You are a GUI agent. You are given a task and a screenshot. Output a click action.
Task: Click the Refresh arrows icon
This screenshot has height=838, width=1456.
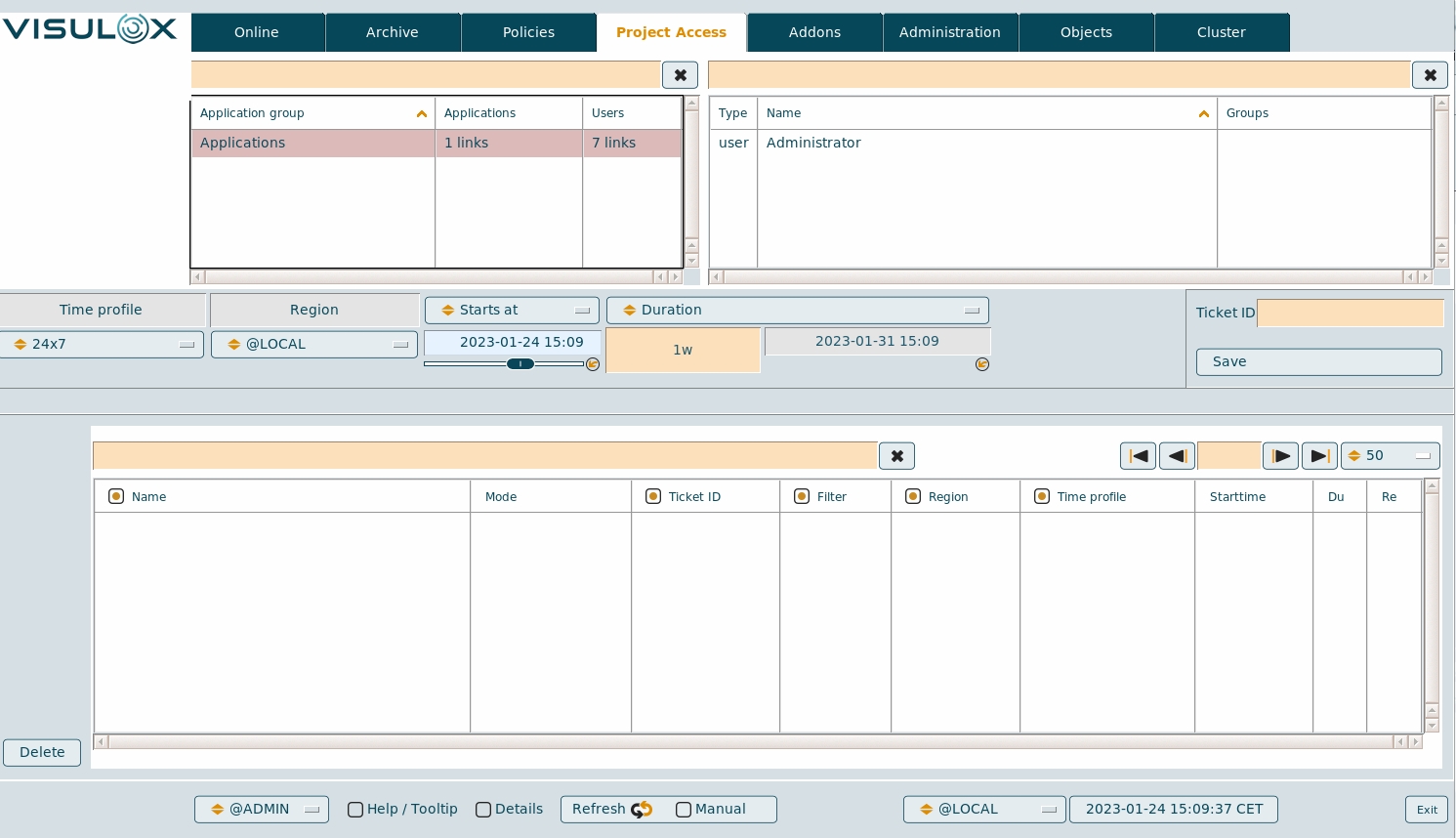(642, 810)
